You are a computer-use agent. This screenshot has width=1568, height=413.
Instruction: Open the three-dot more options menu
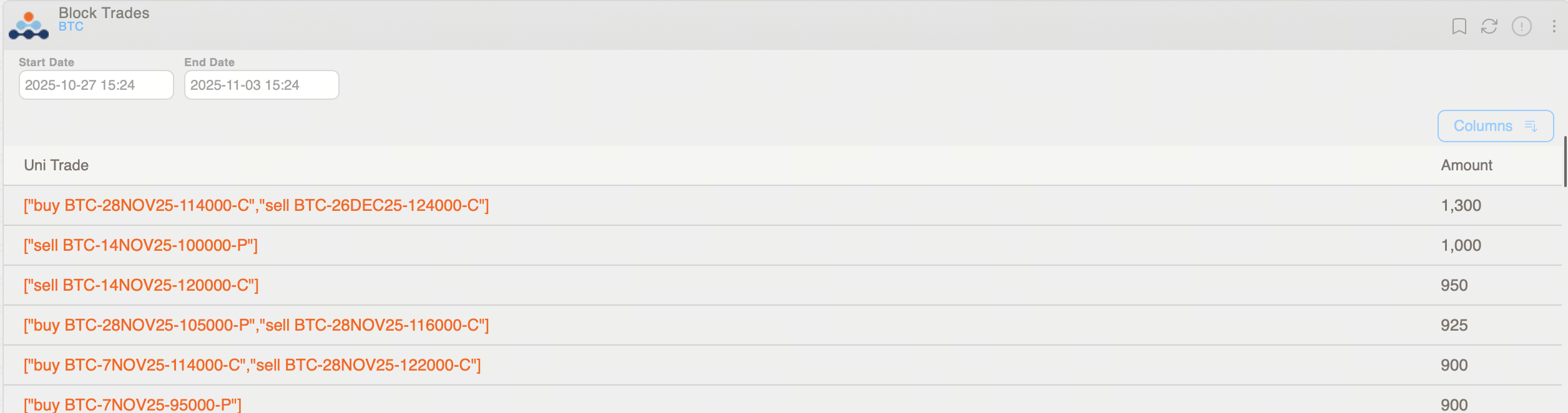pos(1554,26)
